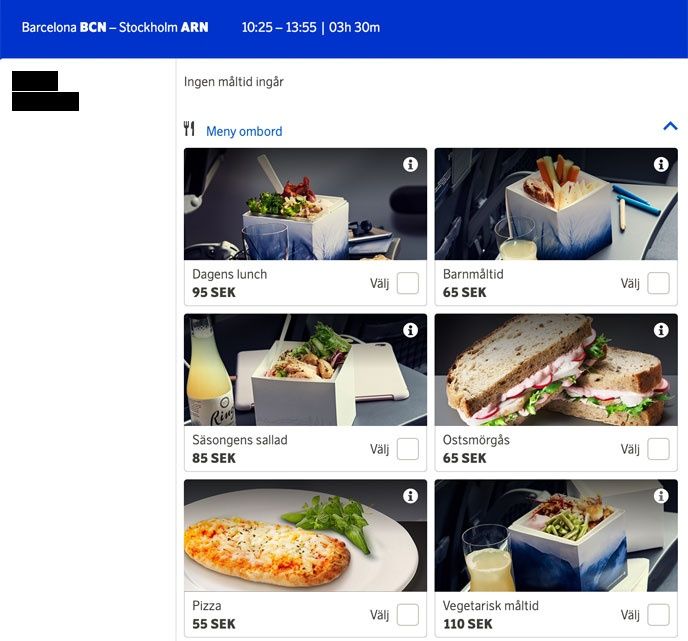Viewport: 688px width, 641px height.
Task: Choose Pizza via its checkbox
Action: [408, 615]
